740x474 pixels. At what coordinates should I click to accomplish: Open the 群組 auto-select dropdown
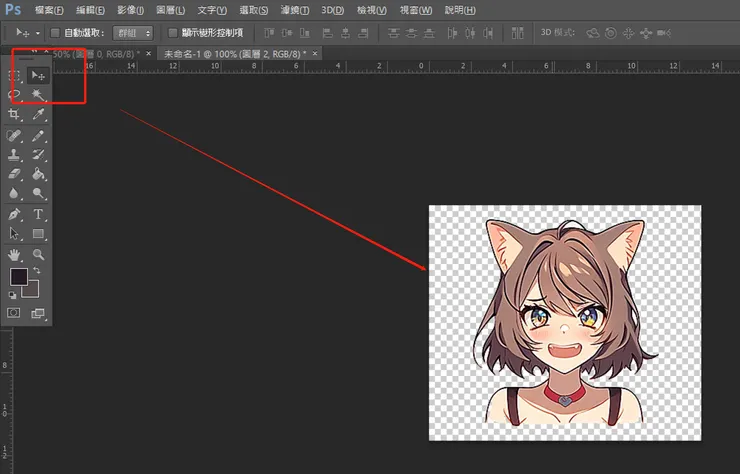coord(133,33)
